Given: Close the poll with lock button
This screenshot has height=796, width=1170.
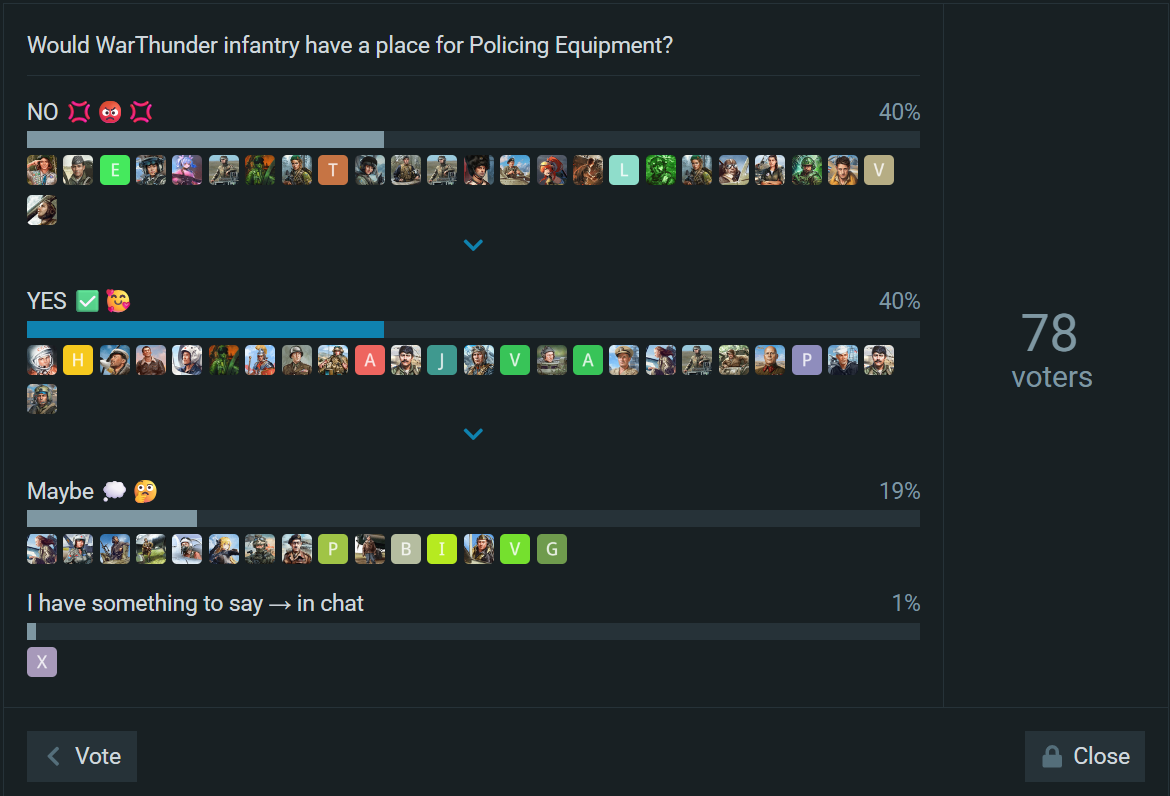Looking at the screenshot, I should [1084, 756].
